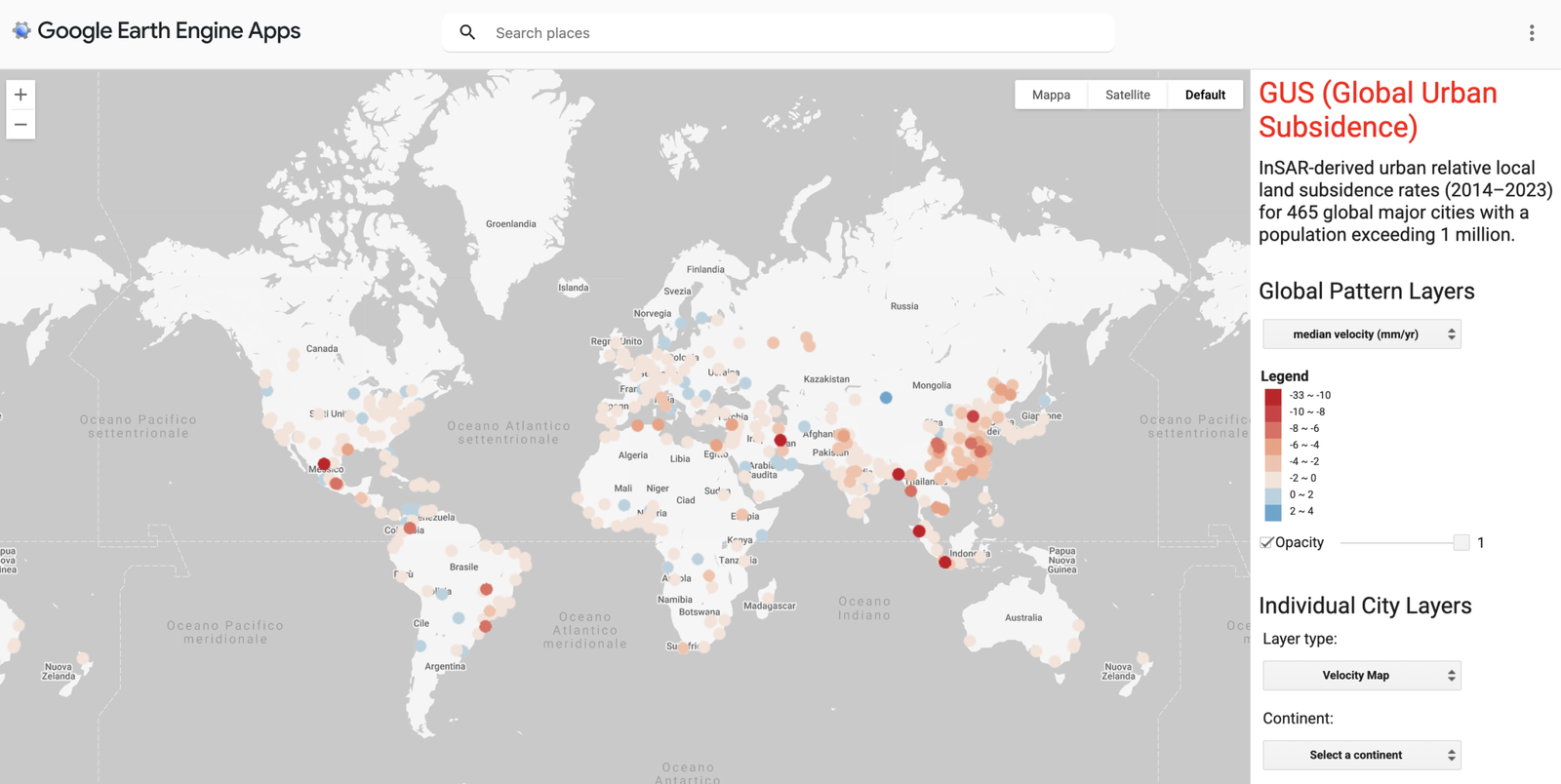Viewport: 1561px width, 784px height.
Task: Click the Individual City Layers heading
Action: tap(1365, 606)
